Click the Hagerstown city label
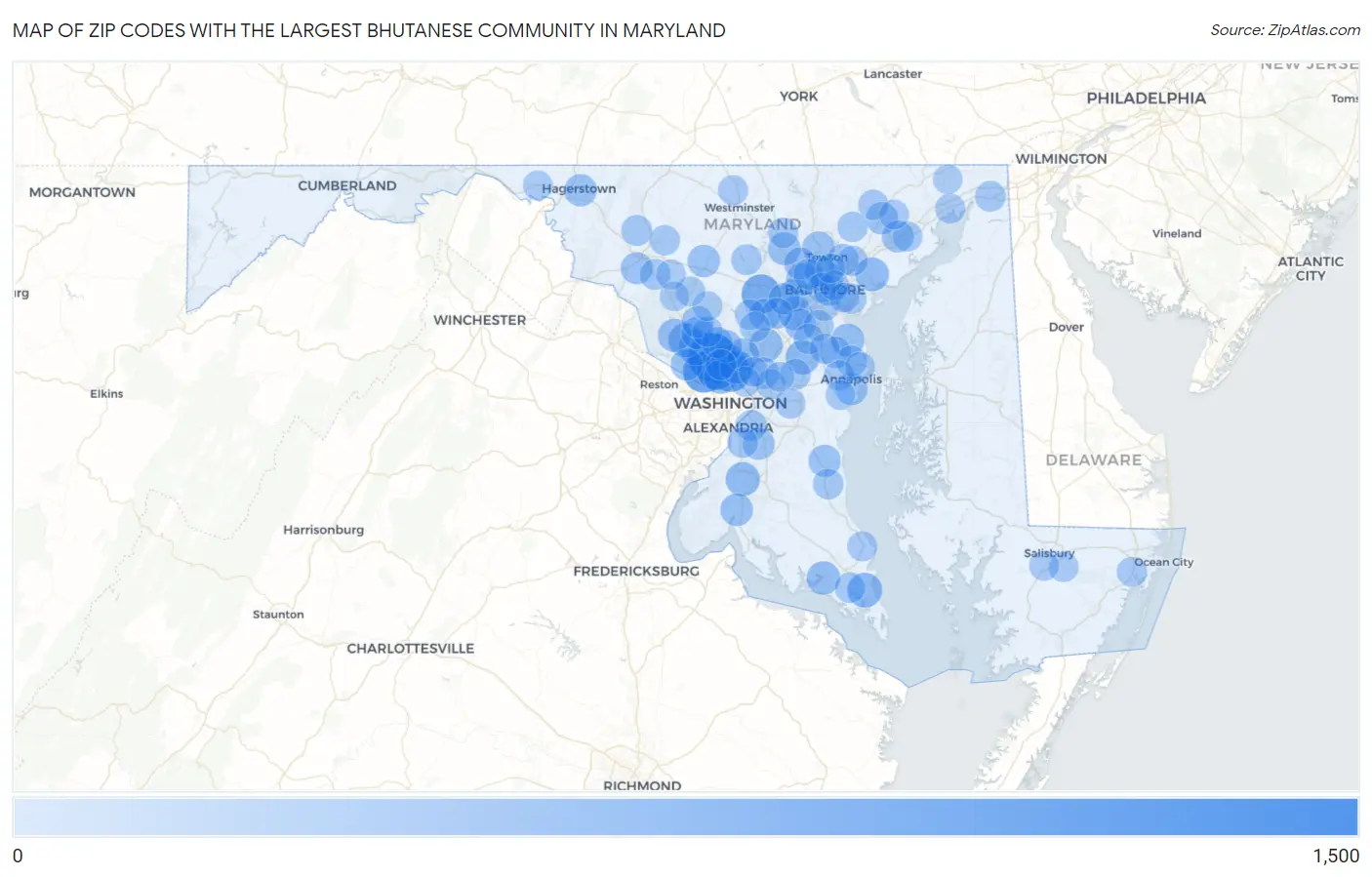 [x=579, y=189]
